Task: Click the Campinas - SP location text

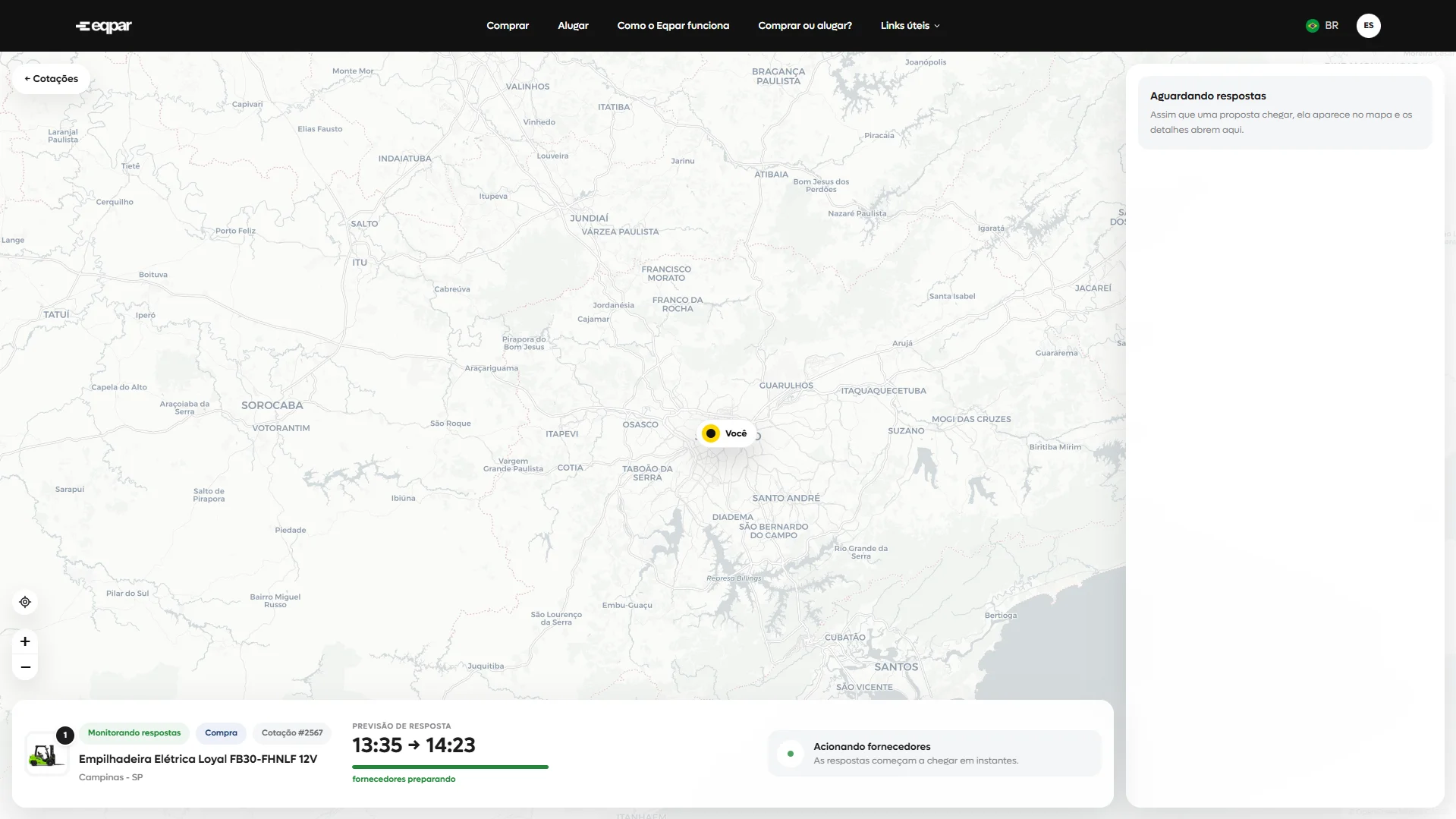Action: click(x=111, y=777)
